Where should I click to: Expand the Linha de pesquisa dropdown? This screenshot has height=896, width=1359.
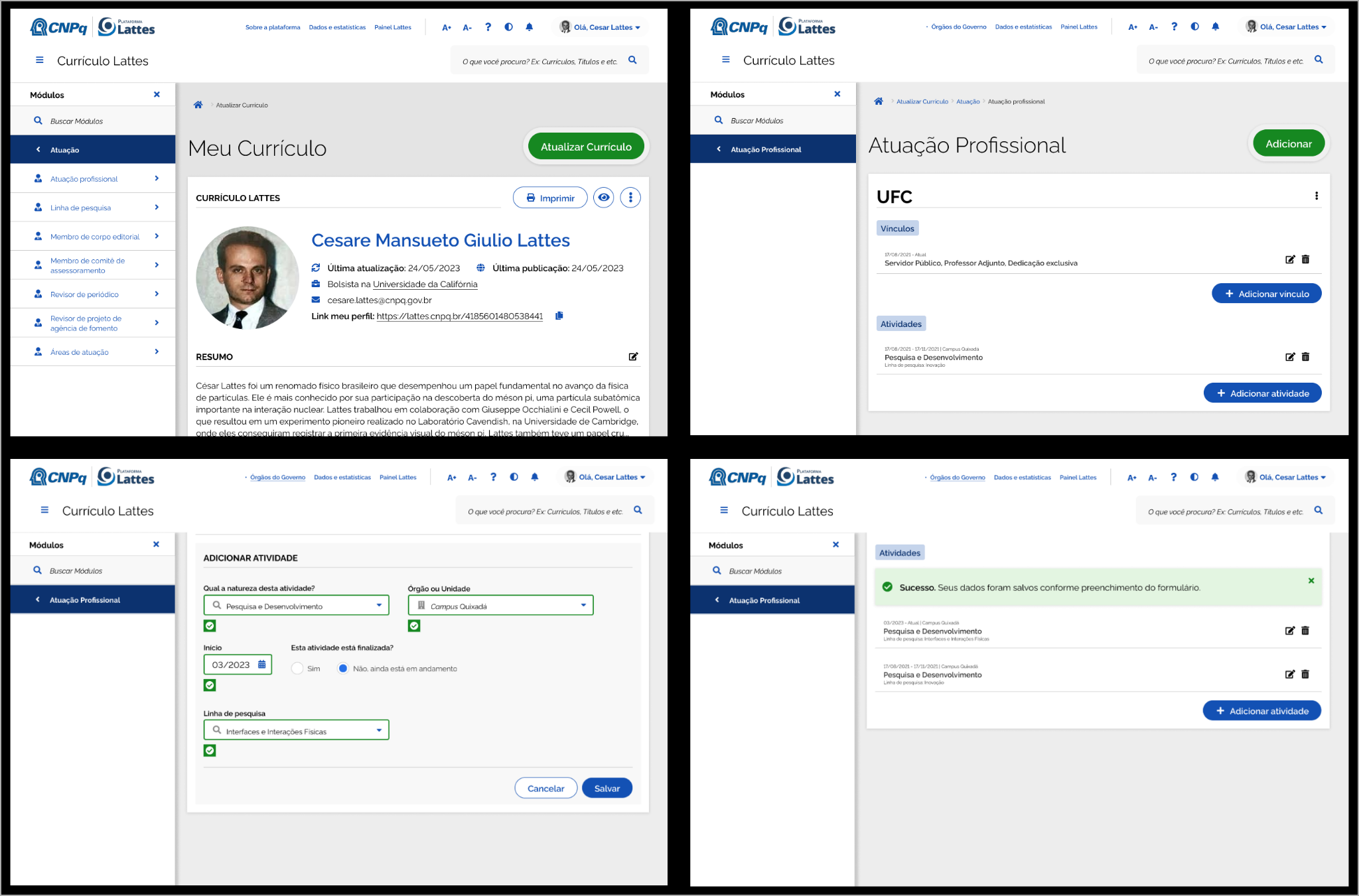coord(296,730)
